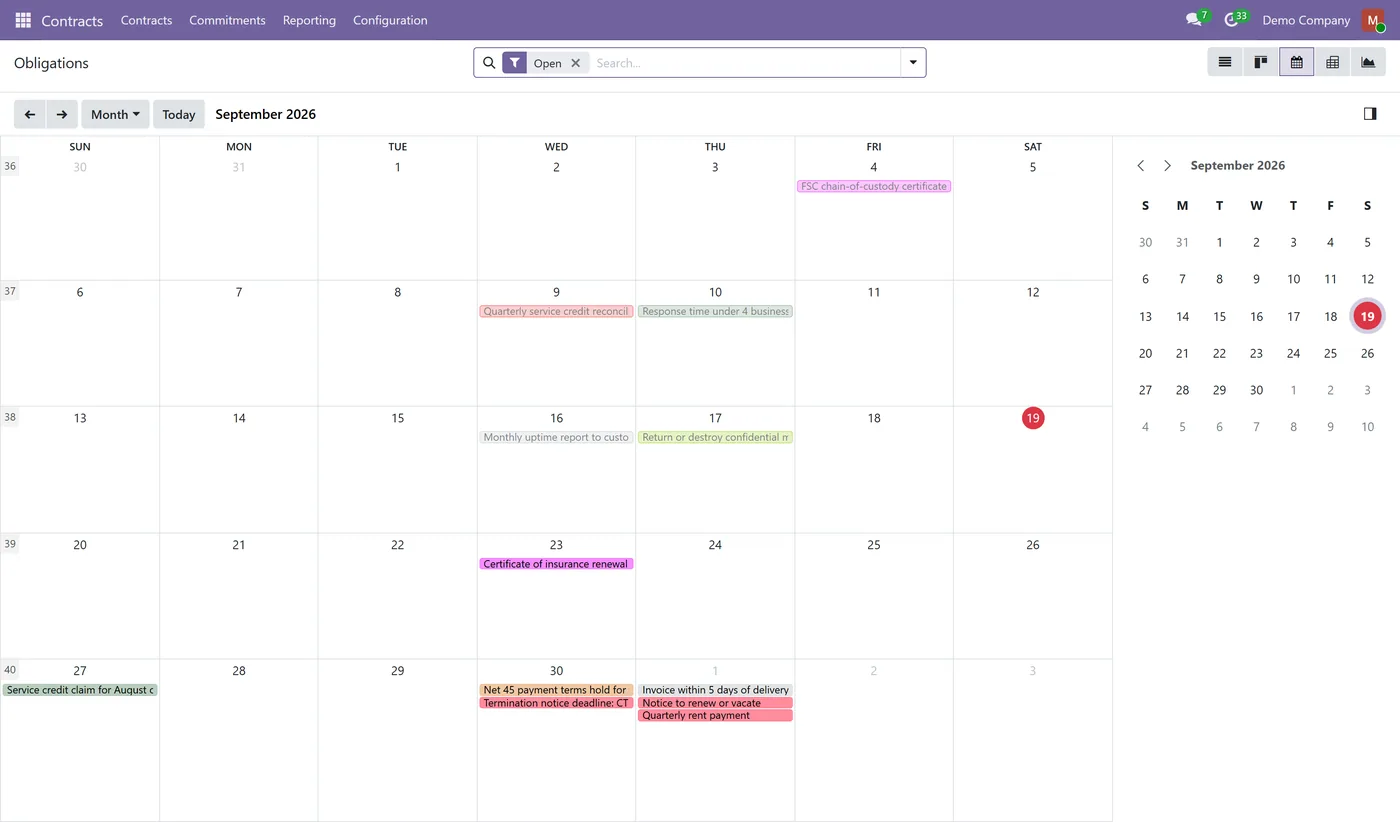Open the activities clock icon
1400x822 pixels.
point(1232,20)
